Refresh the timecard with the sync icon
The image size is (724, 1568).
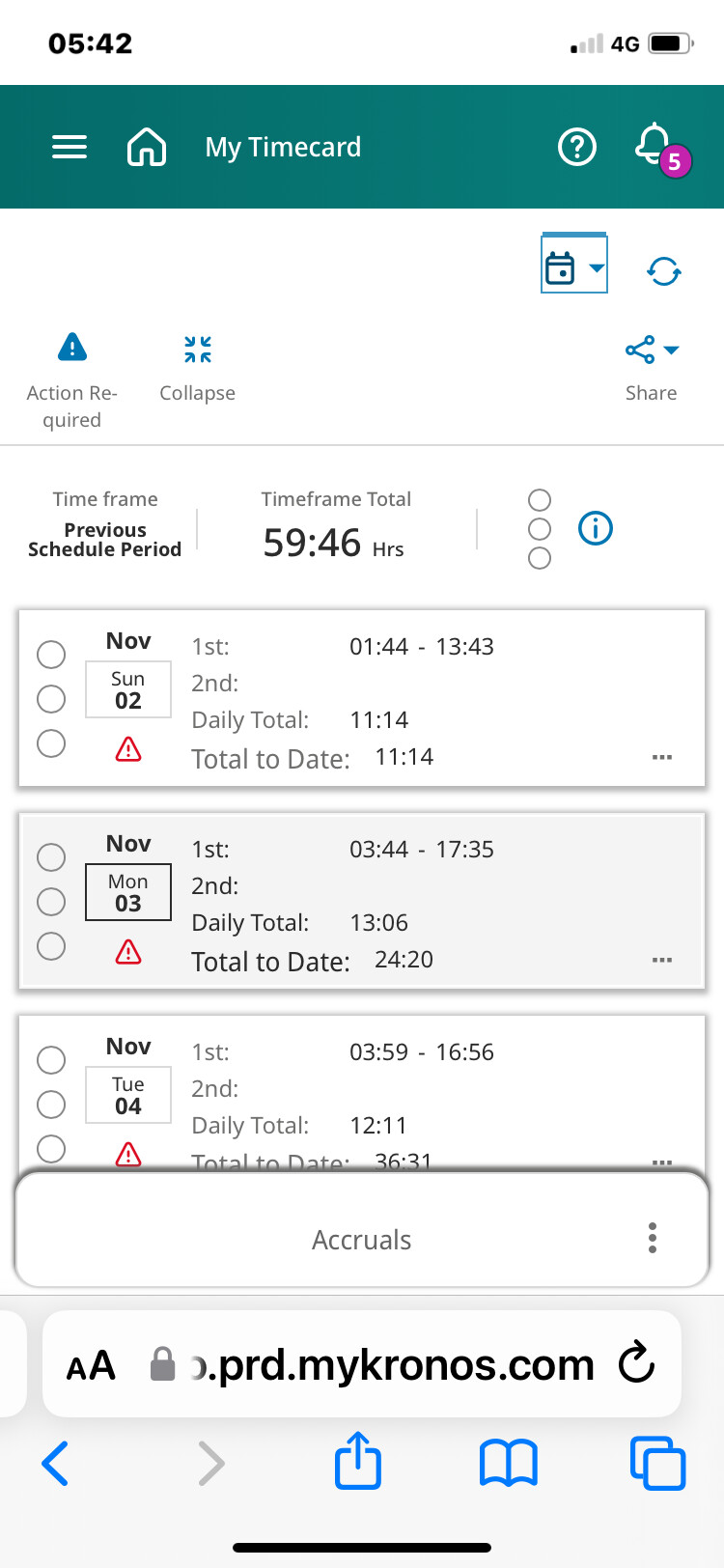(664, 271)
